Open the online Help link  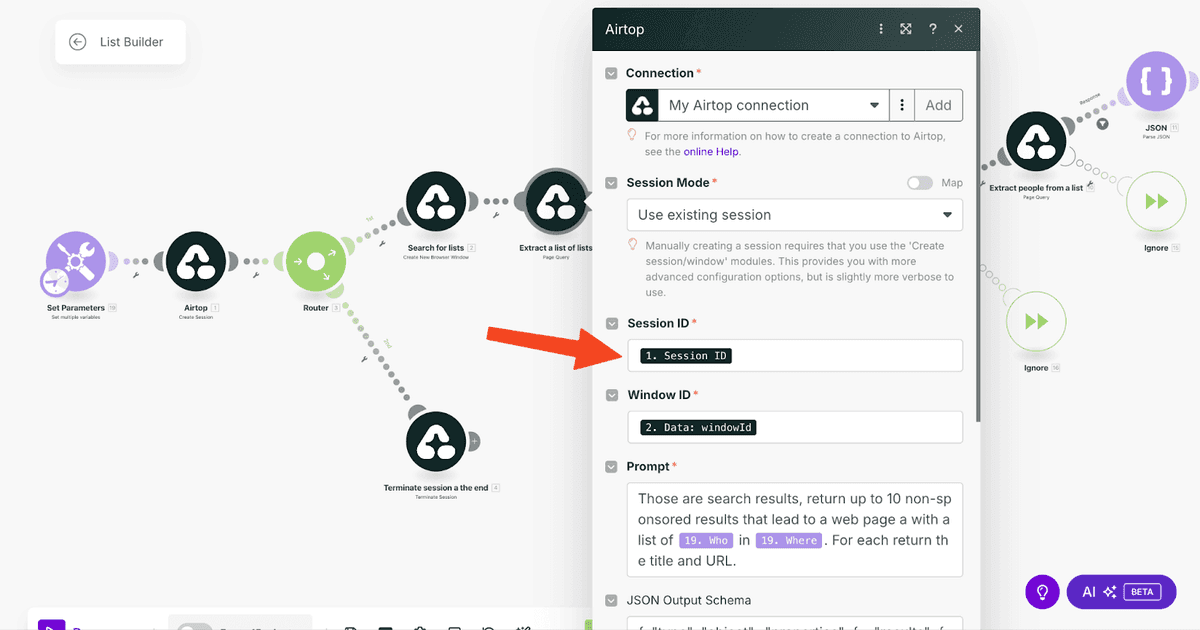711,152
